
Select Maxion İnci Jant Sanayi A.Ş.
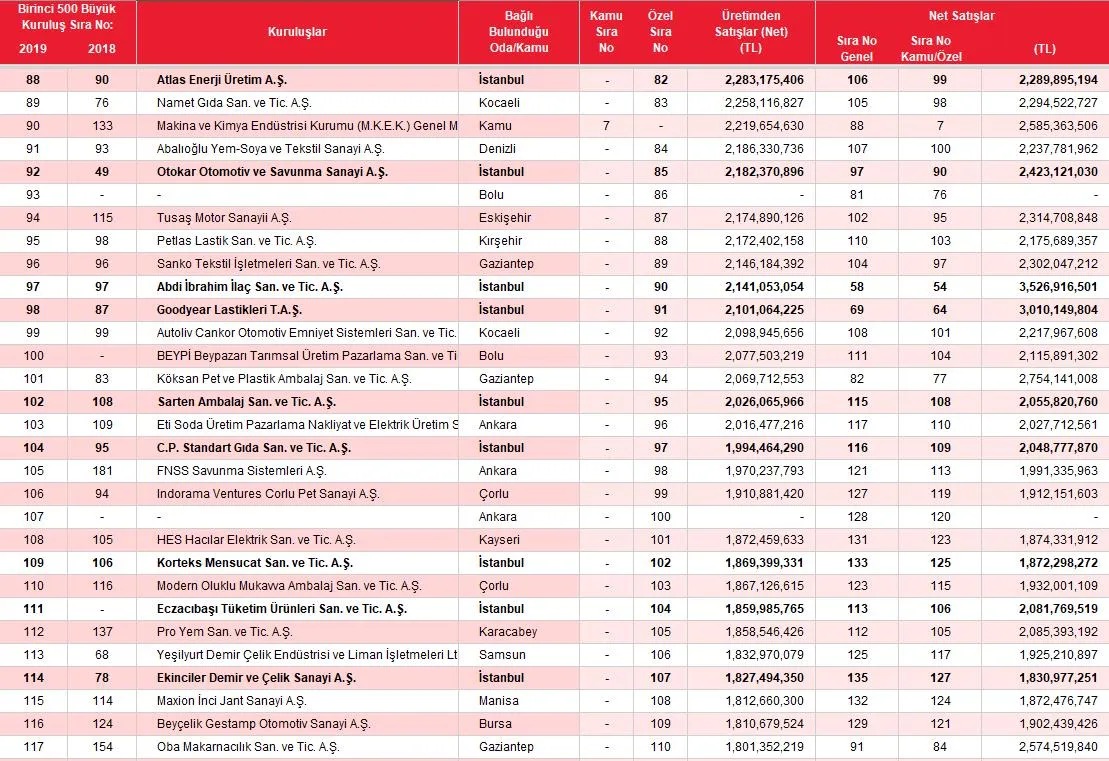[x=231, y=701]
